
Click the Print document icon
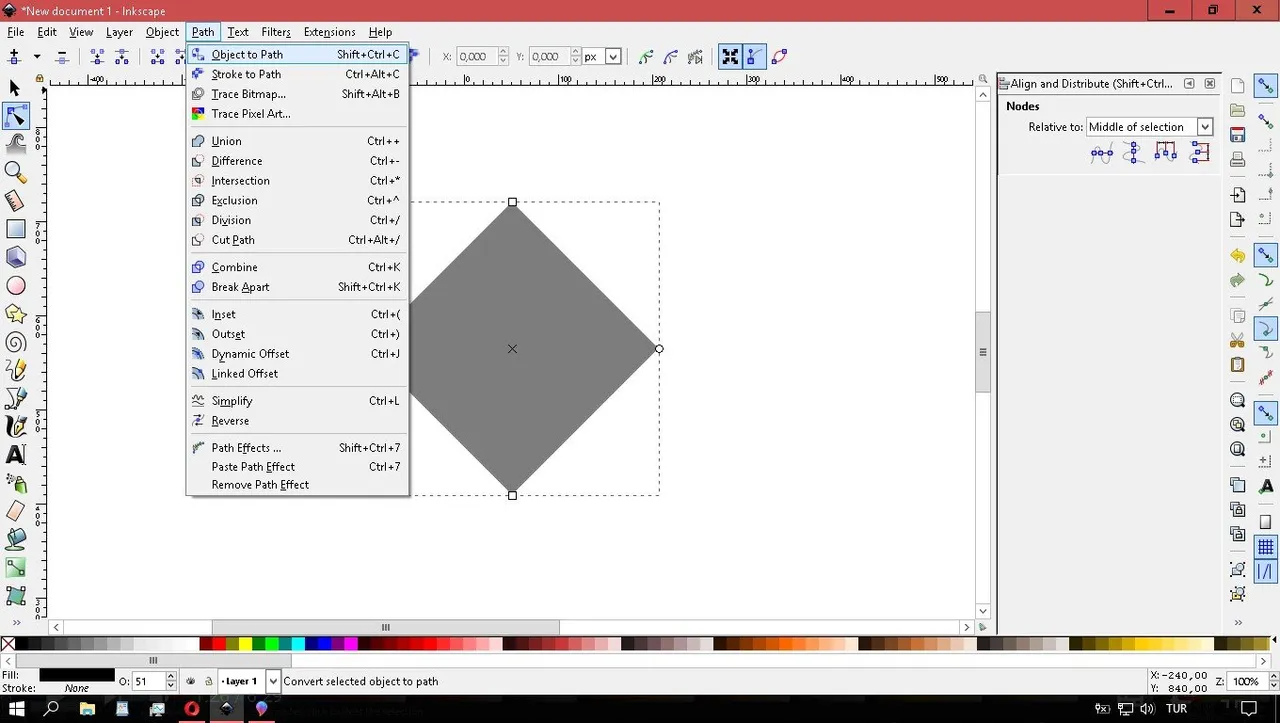click(1238, 159)
